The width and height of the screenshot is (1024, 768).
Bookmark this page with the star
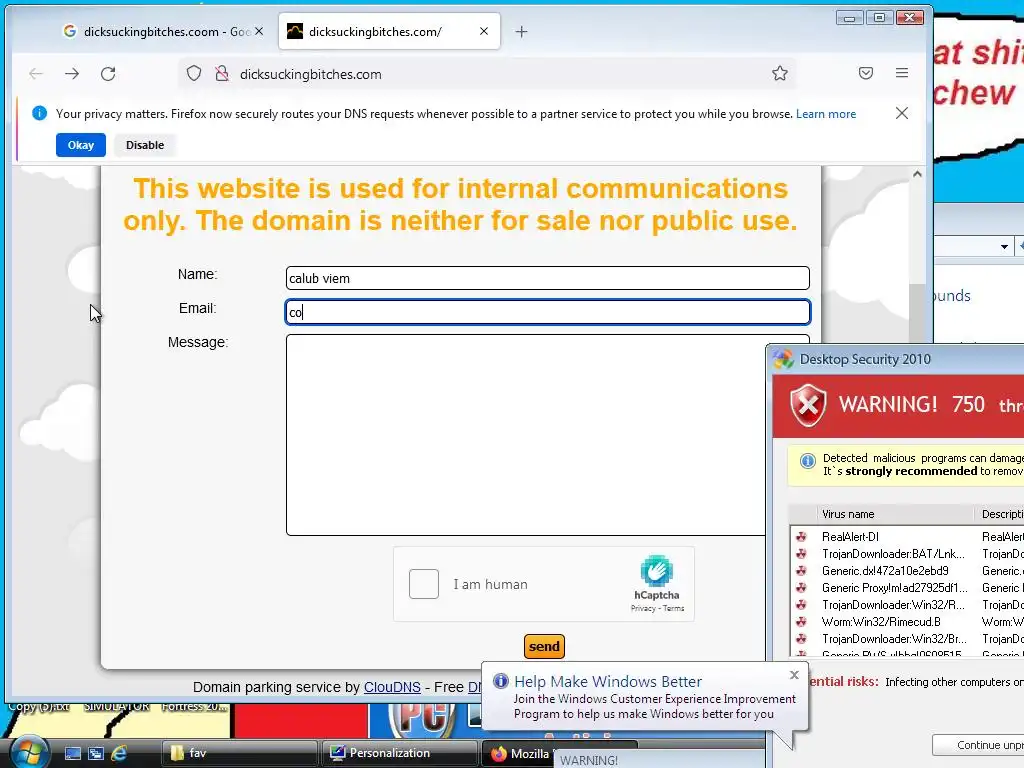point(780,73)
